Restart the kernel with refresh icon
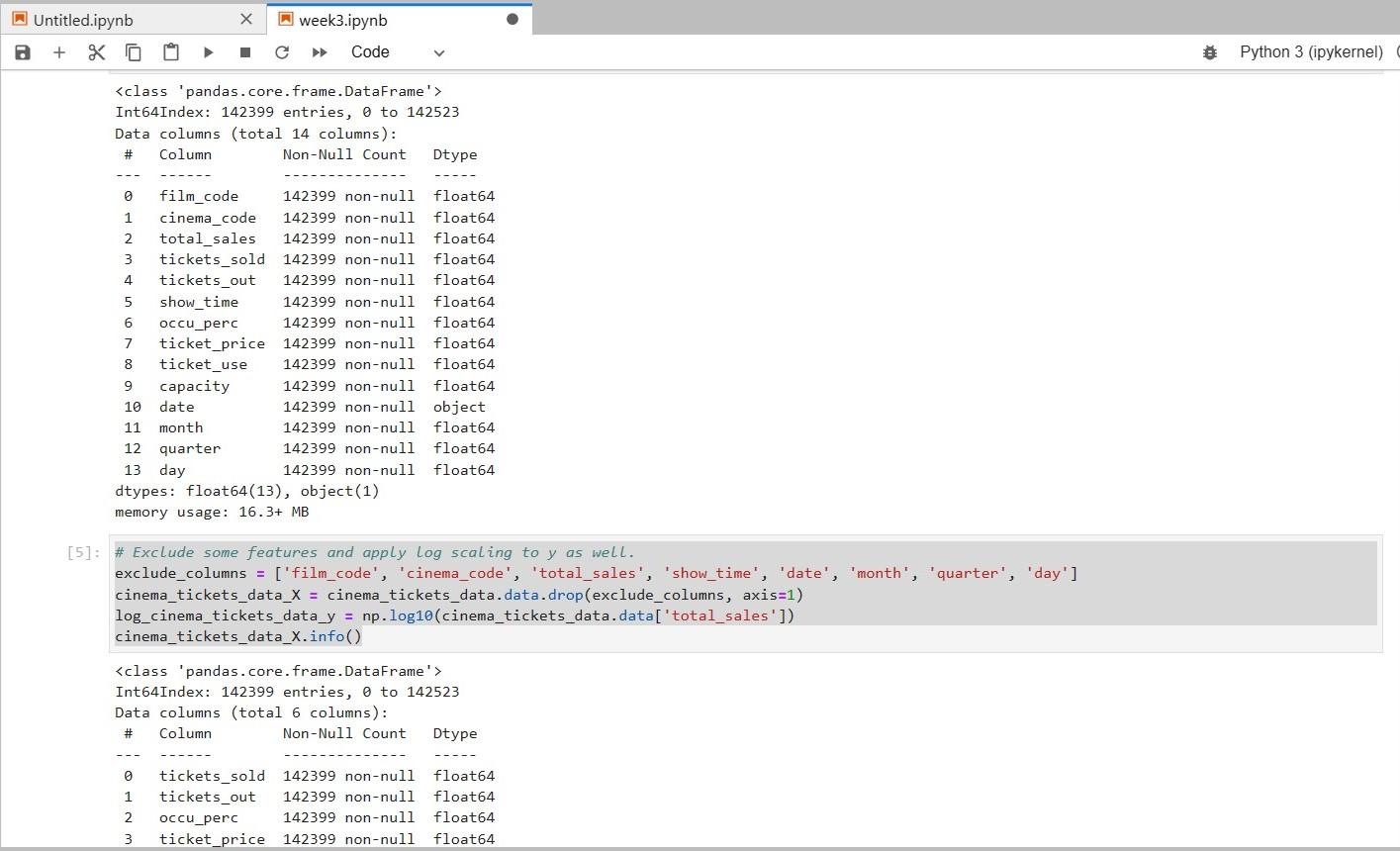This screenshot has height=851, width=1400. click(x=282, y=52)
